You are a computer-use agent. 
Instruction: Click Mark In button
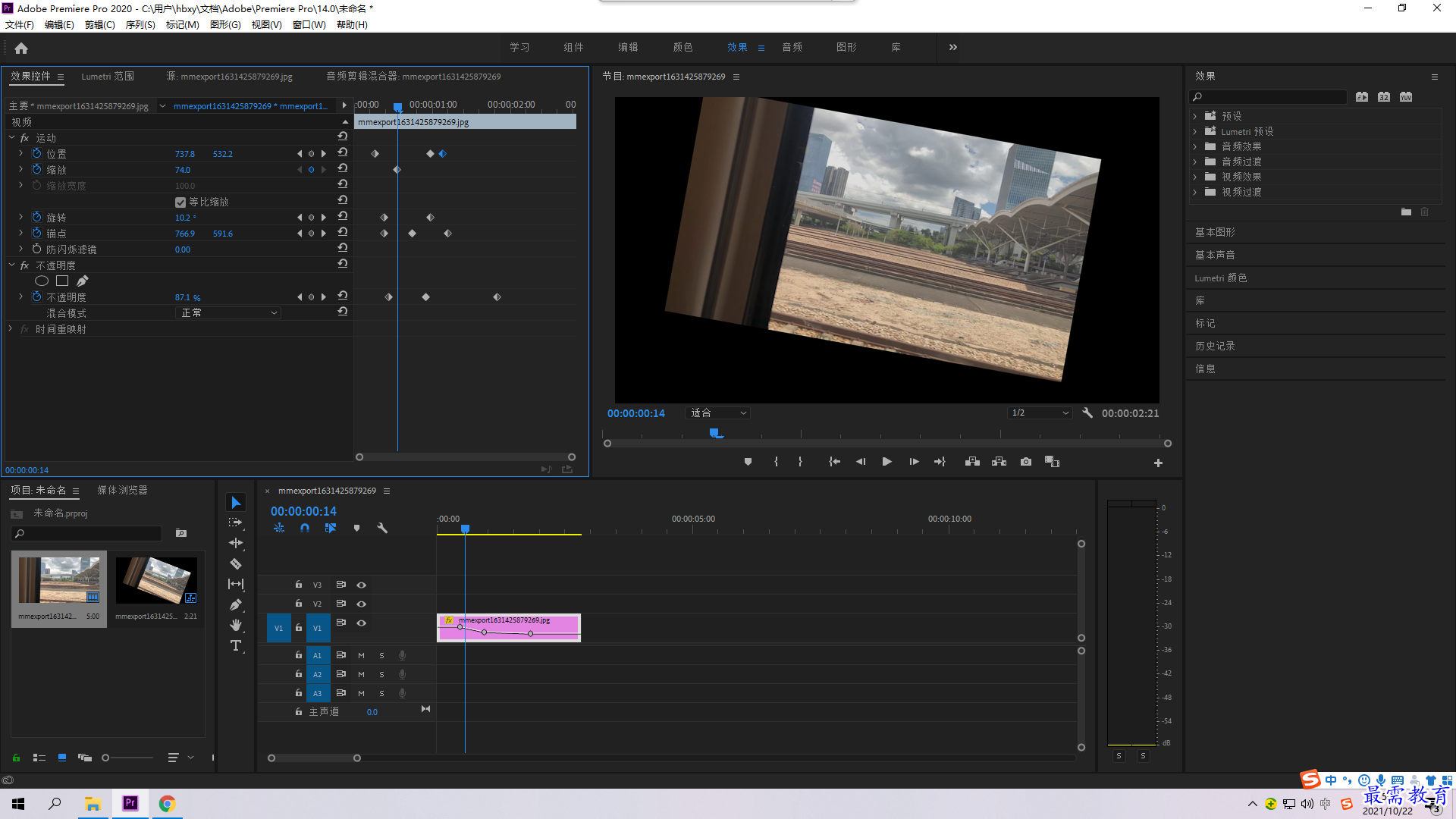tap(776, 462)
